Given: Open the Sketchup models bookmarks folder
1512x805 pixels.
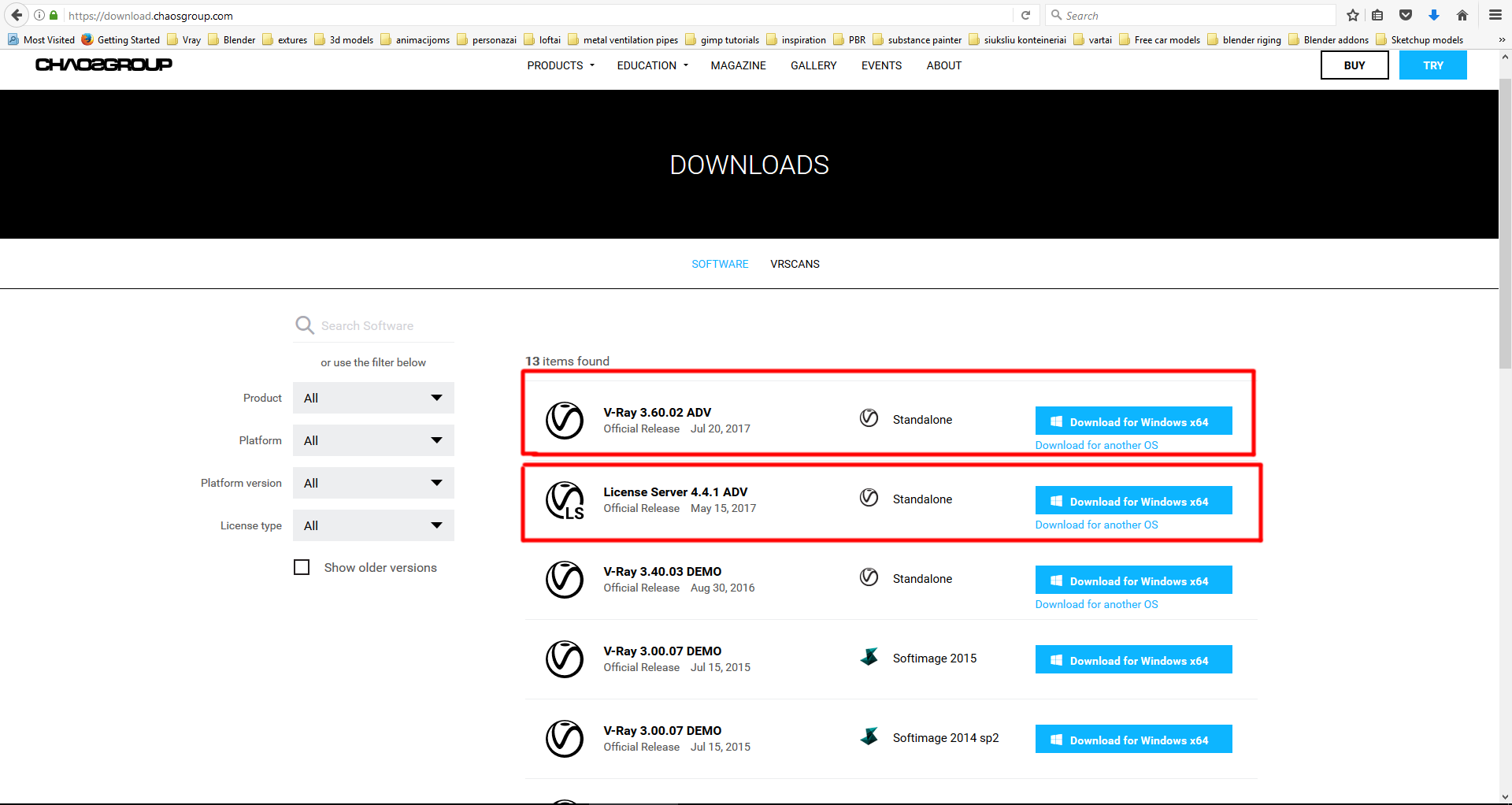Looking at the screenshot, I should coord(1419,39).
